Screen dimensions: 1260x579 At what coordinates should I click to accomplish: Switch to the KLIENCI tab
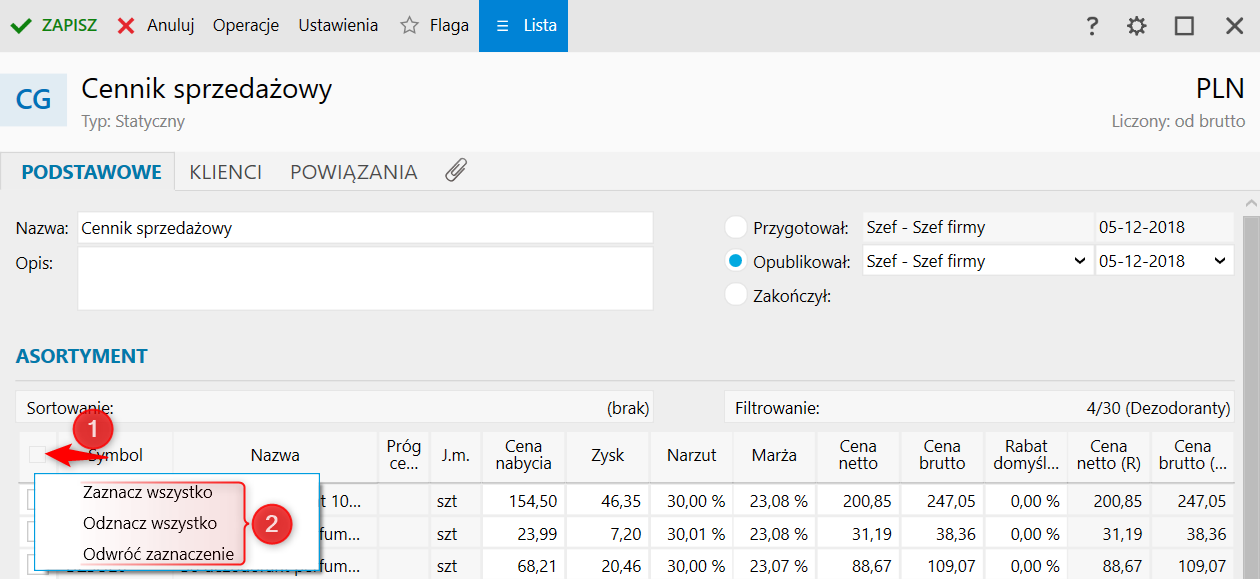[x=226, y=172]
